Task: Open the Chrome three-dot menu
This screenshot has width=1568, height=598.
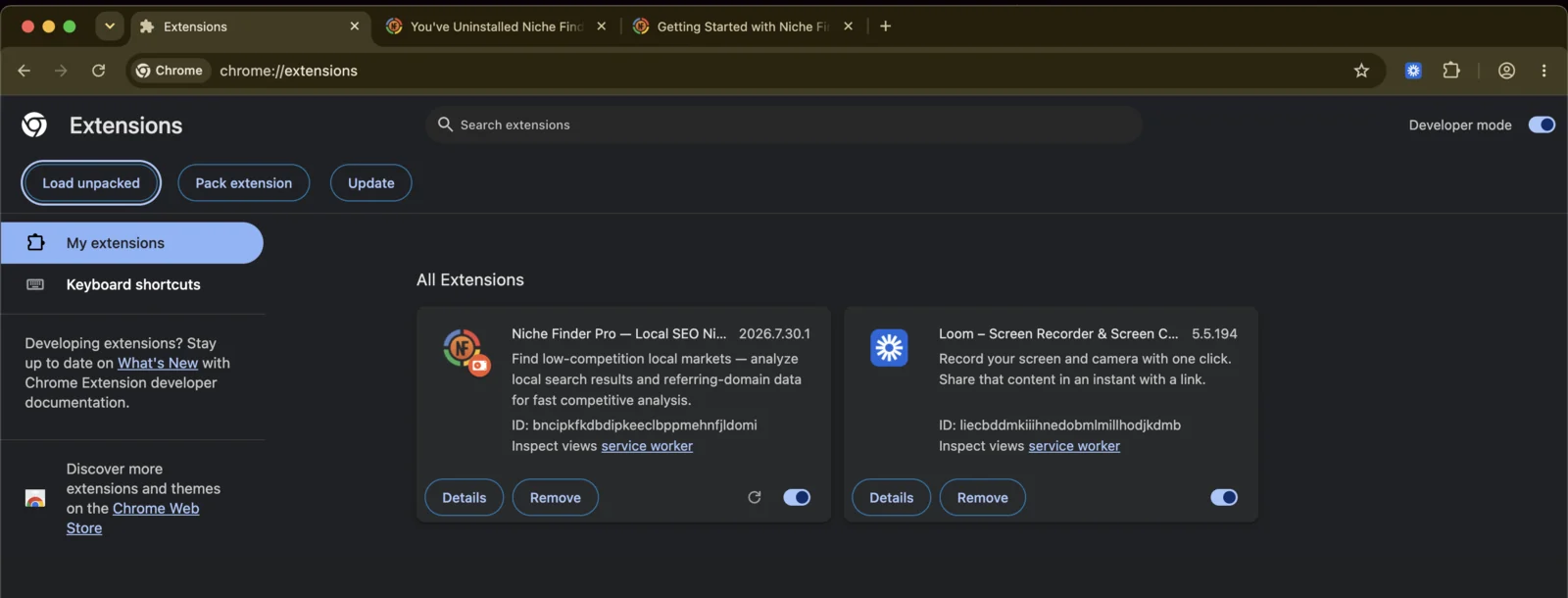Action: [1543, 71]
